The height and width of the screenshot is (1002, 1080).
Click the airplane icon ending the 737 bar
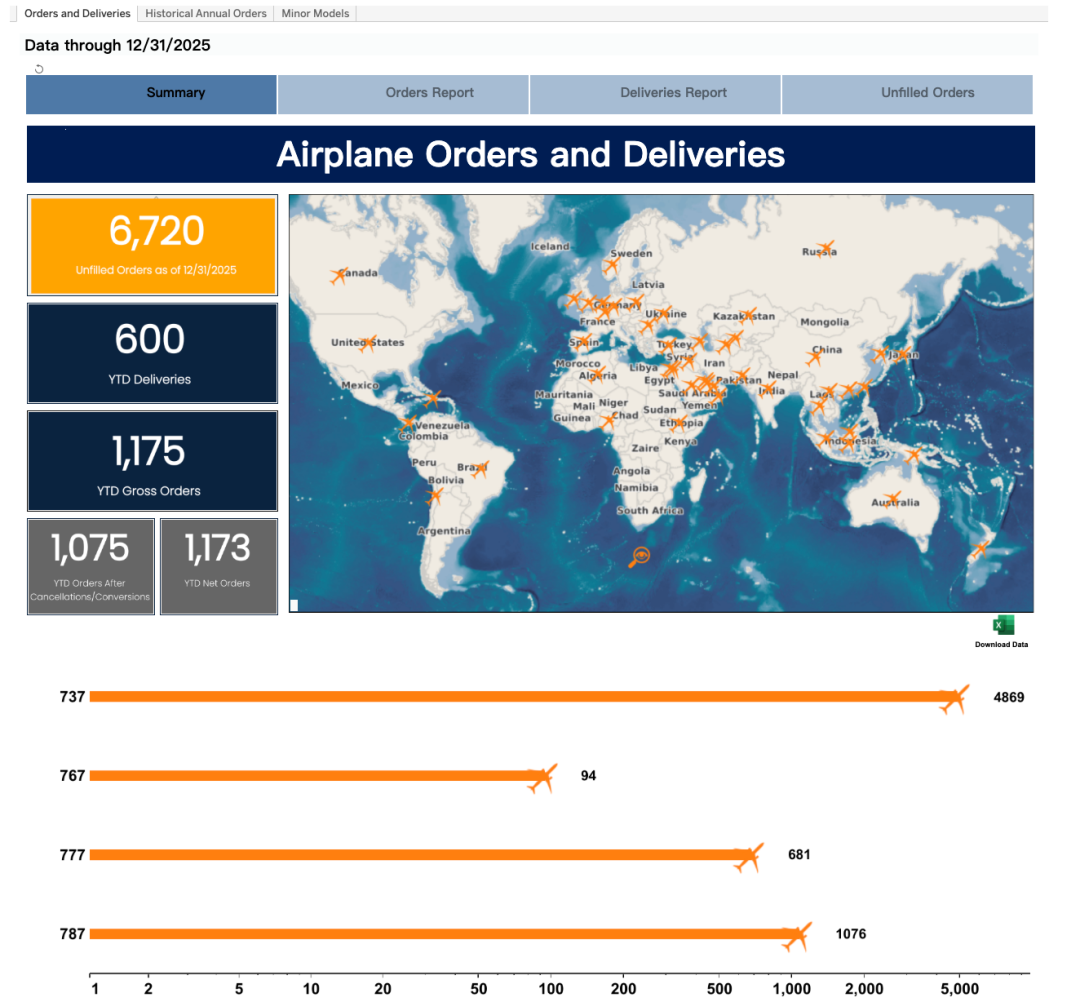(954, 699)
